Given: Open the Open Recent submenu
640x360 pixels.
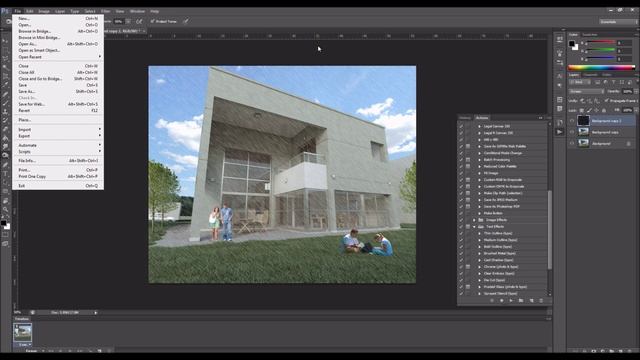Looking at the screenshot, I should pyautogui.click(x=58, y=57).
